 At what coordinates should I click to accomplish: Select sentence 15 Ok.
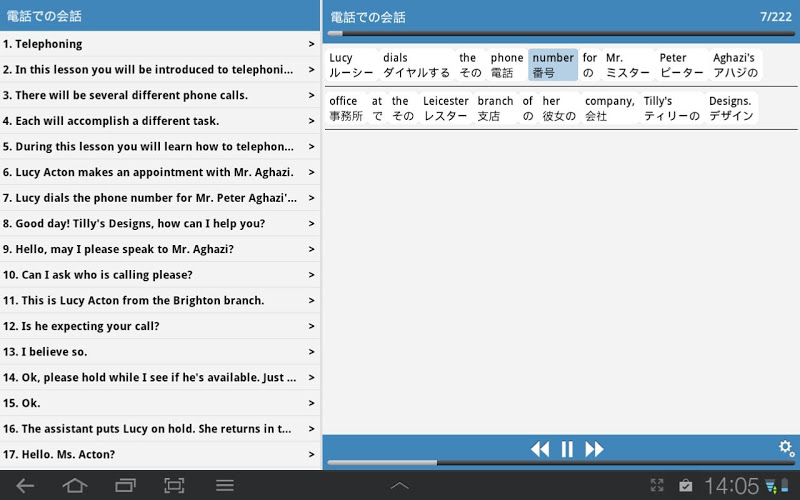160,403
